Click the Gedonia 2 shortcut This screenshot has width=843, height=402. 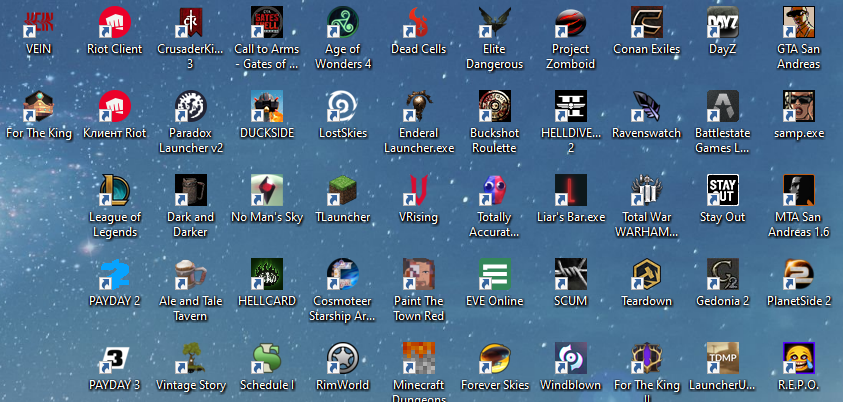pos(723,274)
